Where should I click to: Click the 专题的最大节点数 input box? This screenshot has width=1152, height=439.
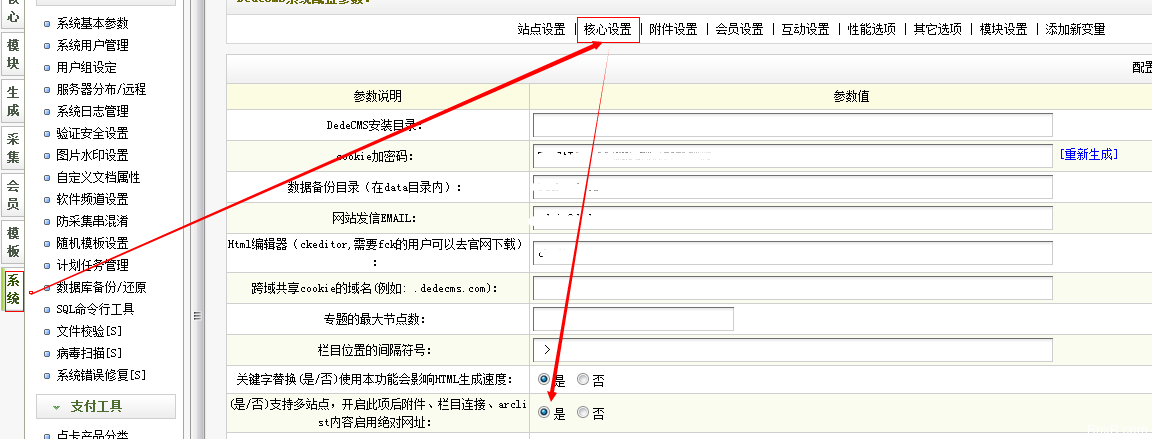[x=633, y=319]
